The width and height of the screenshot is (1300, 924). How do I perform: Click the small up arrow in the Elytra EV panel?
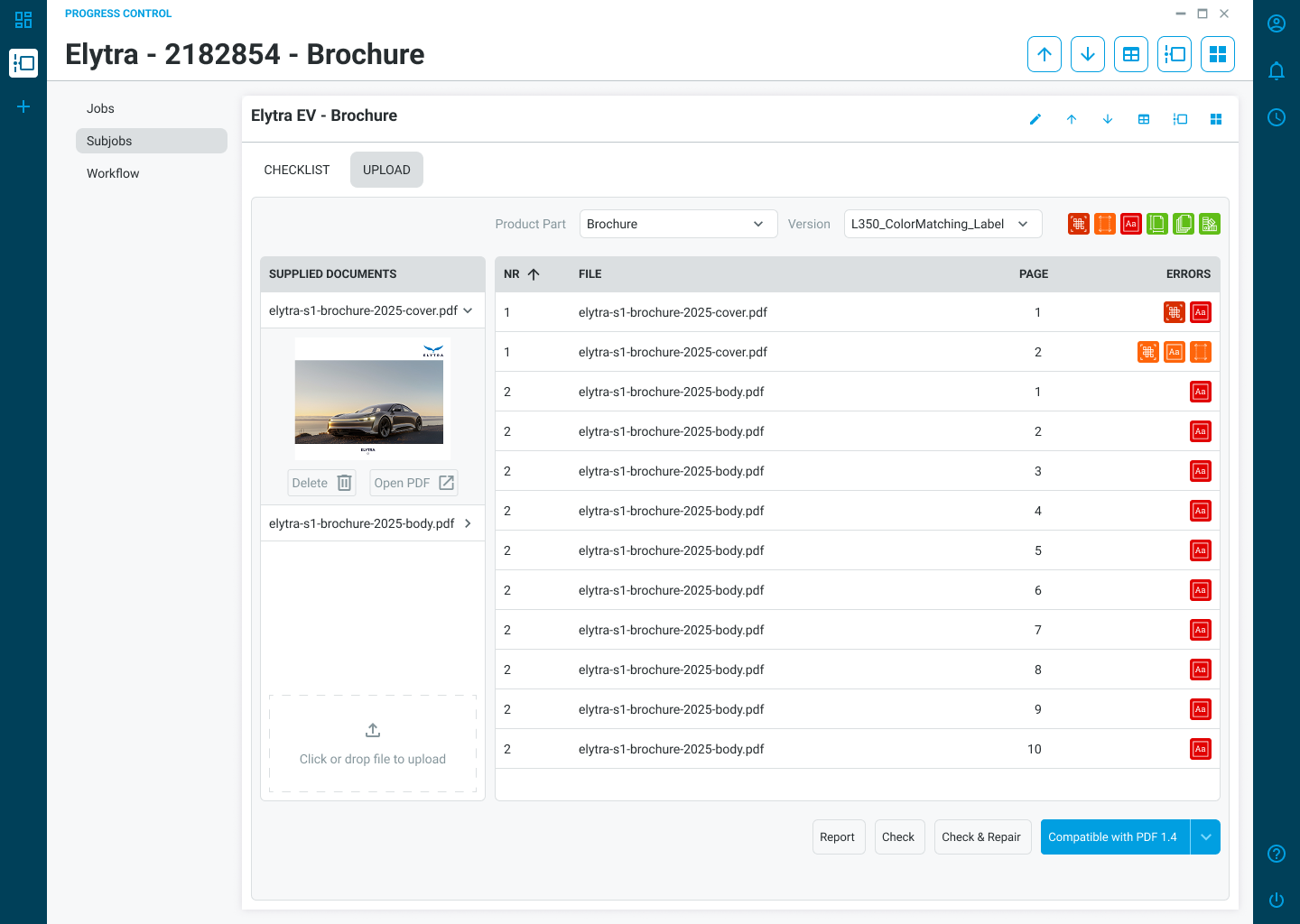1072,119
